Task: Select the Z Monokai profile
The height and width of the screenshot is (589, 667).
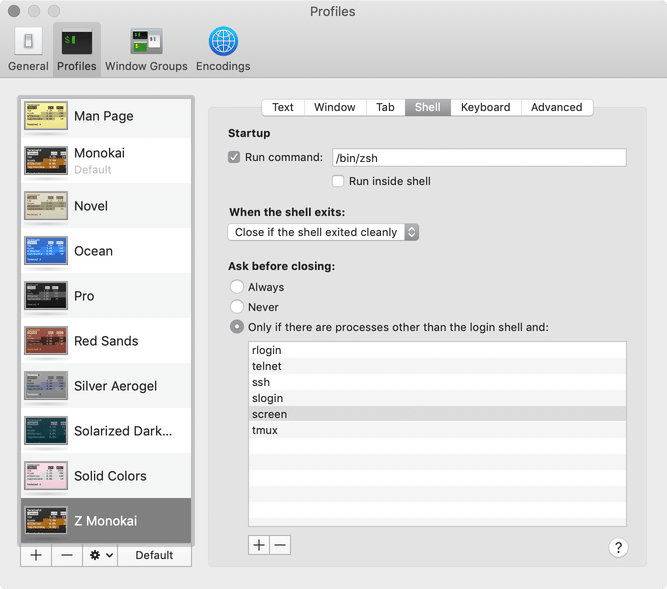Action: (106, 521)
